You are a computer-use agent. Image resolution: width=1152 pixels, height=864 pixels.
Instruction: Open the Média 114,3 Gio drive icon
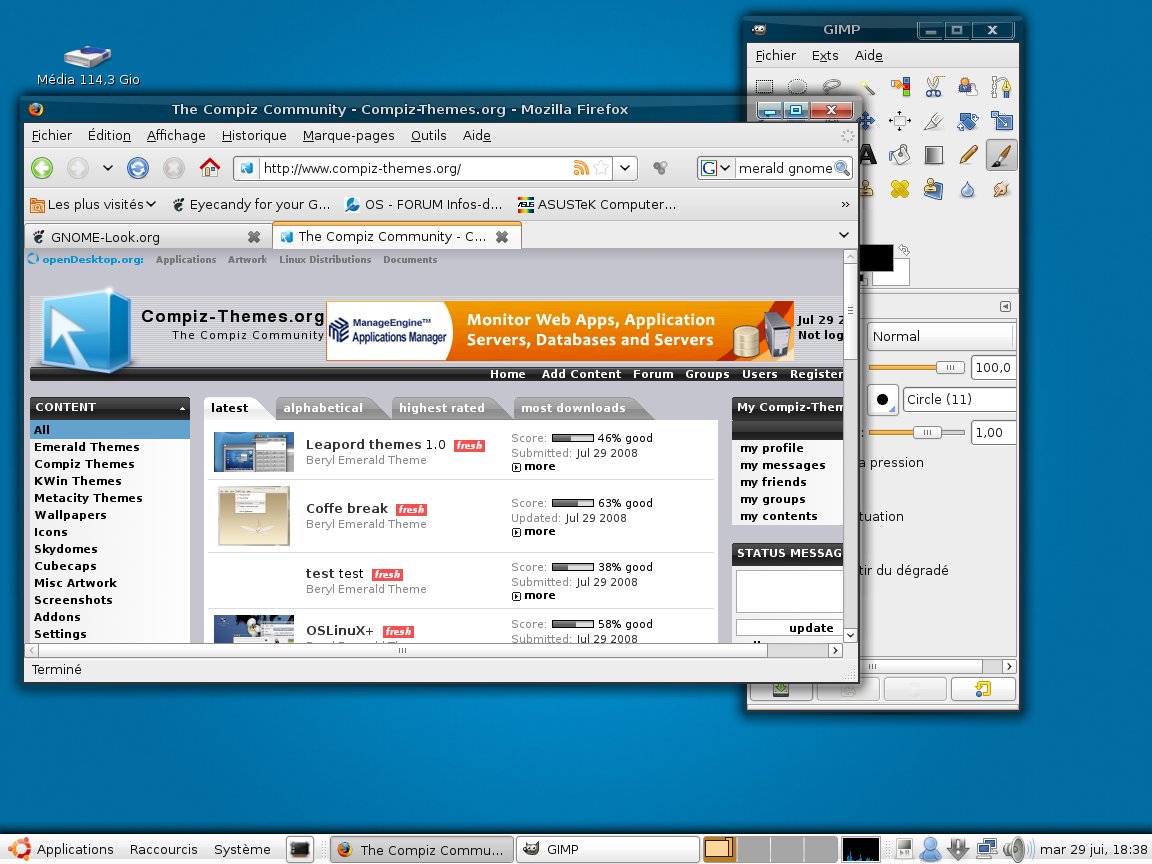tap(87, 57)
